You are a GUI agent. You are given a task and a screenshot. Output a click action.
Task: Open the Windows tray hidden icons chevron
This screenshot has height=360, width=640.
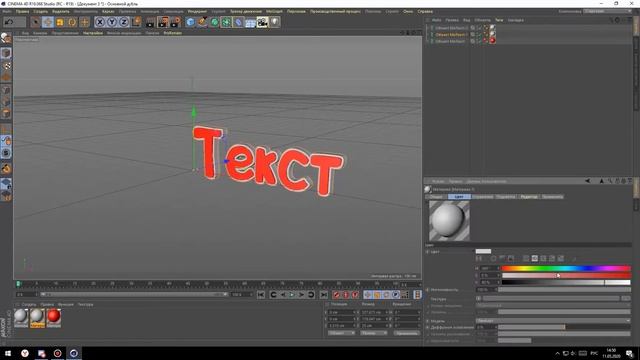point(557,353)
